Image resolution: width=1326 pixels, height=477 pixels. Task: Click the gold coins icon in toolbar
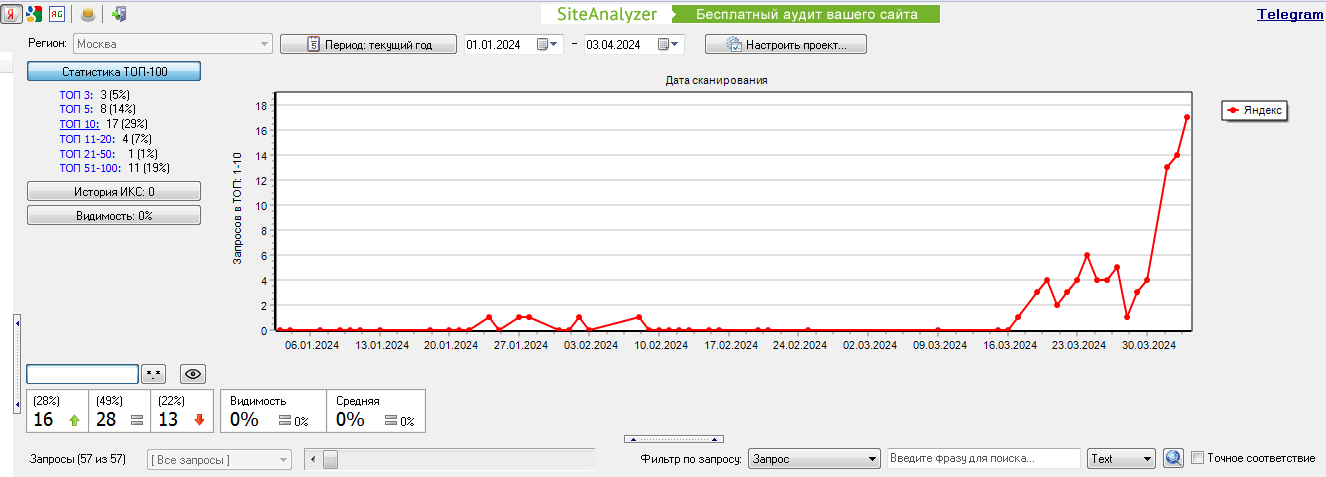[x=89, y=14]
